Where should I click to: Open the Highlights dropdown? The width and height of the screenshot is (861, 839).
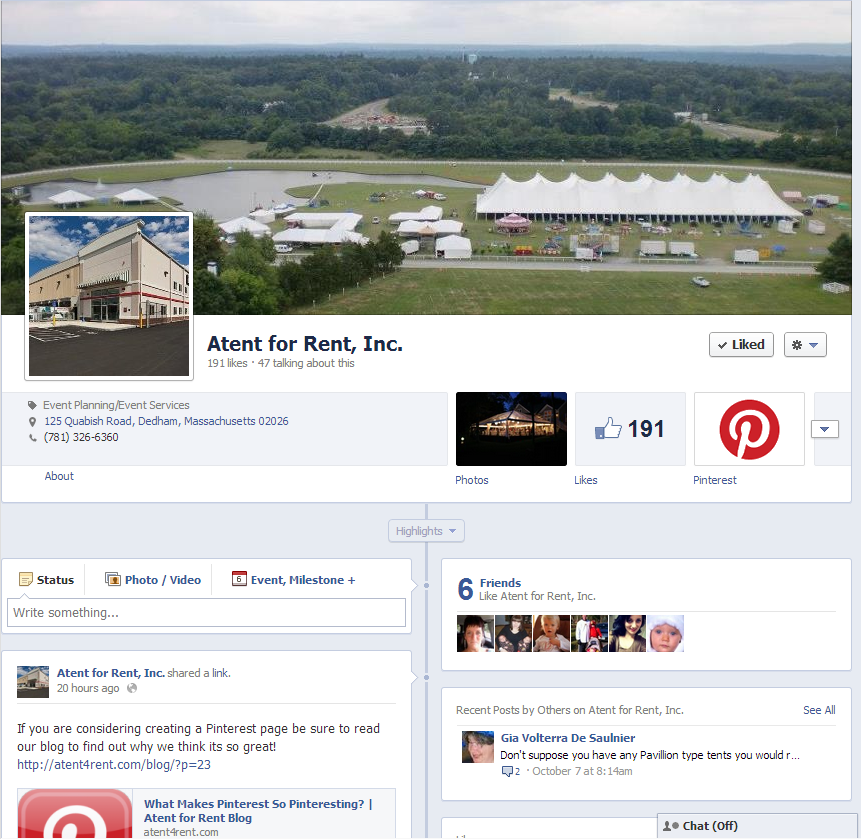[x=426, y=531]
